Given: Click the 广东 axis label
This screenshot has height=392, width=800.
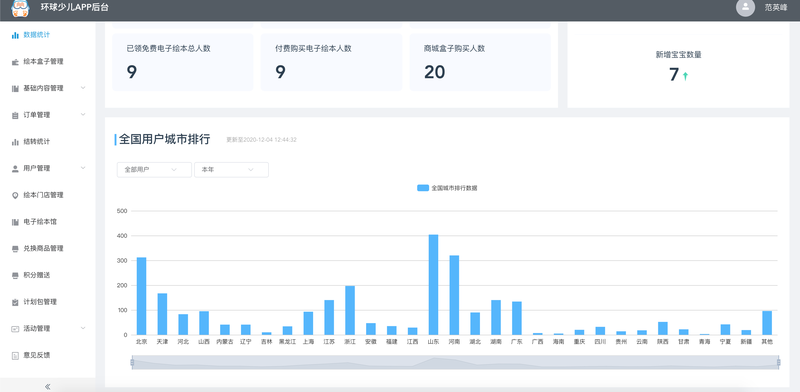Looking at the screenshot, I should [x=516, y=342].
